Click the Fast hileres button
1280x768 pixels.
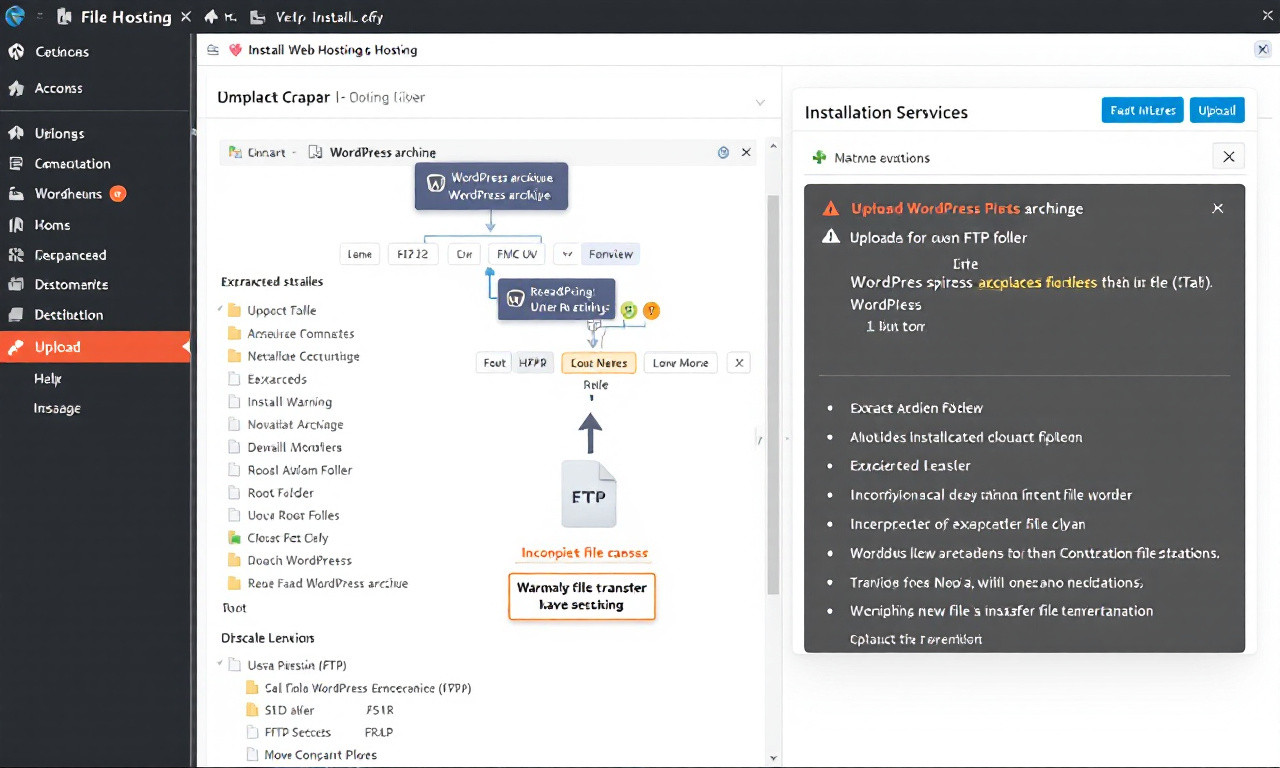click(x=1142, y=110)
